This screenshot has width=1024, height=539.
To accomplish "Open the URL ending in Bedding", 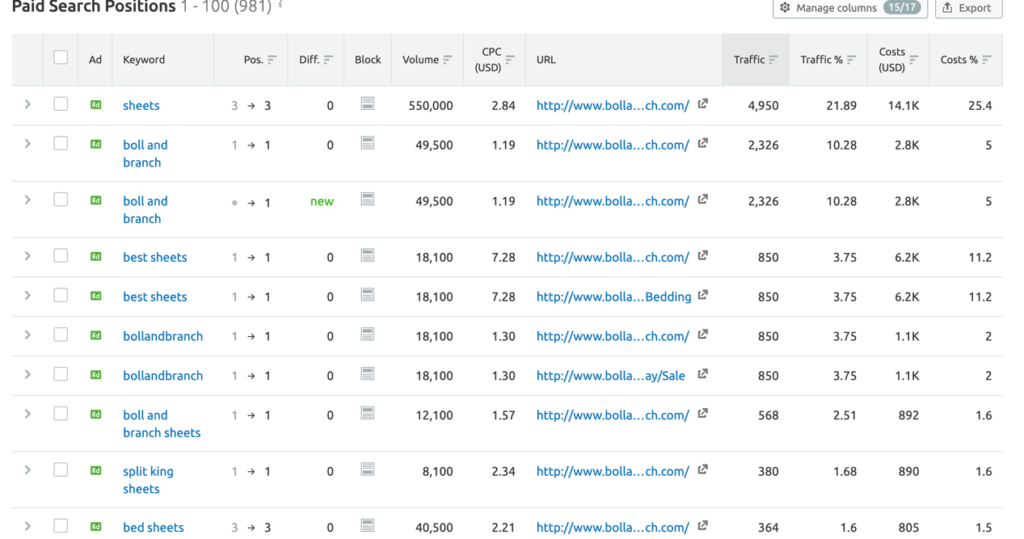I will [x=613, y=297].
